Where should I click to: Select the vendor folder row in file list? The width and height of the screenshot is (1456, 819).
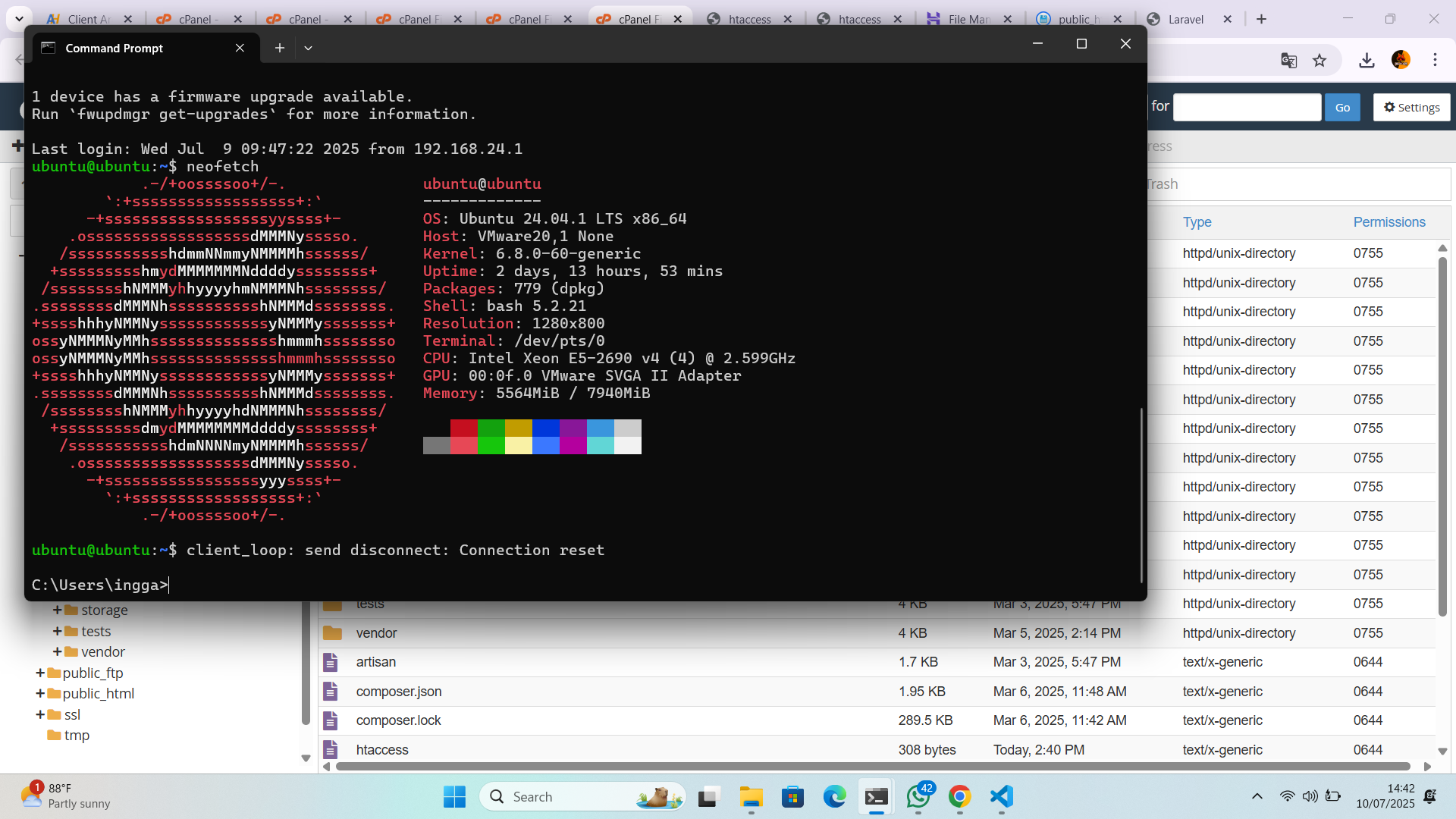tap(877, 633)
